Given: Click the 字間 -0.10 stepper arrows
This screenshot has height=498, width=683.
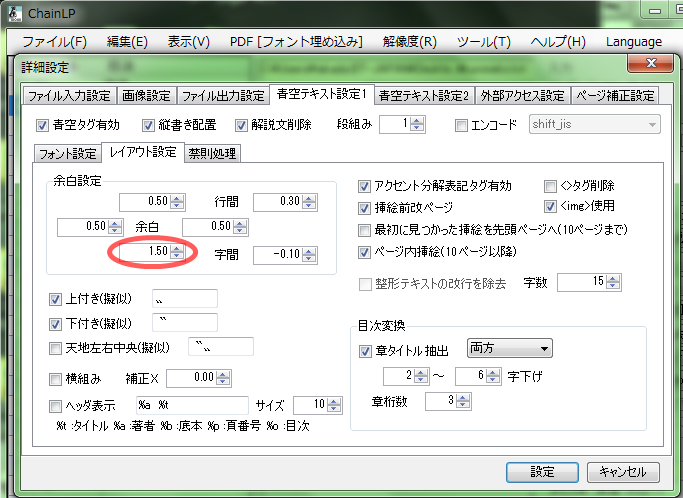Looking at the screenshot, I should click(x=309, y=254).
